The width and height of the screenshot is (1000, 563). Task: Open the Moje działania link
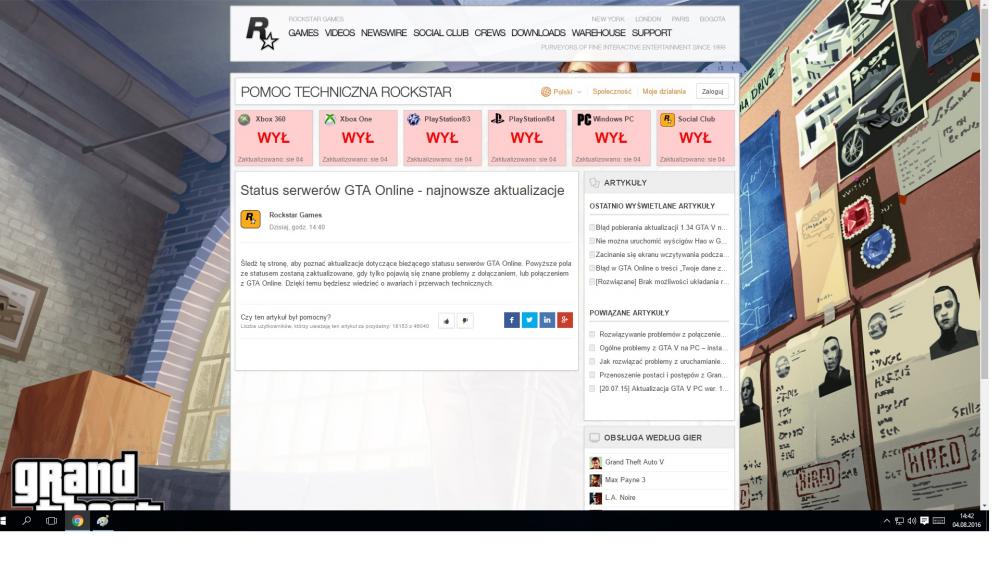point(664,92)
